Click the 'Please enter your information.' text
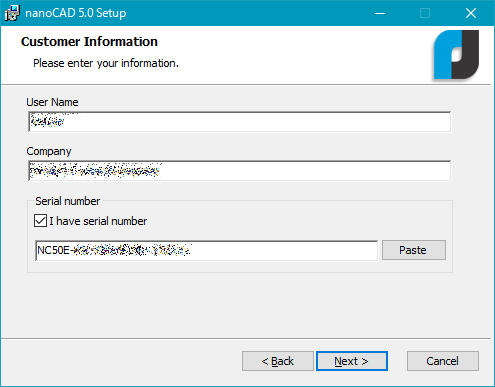Viewport: 495px width, 387px height. (x=106, y=63)
